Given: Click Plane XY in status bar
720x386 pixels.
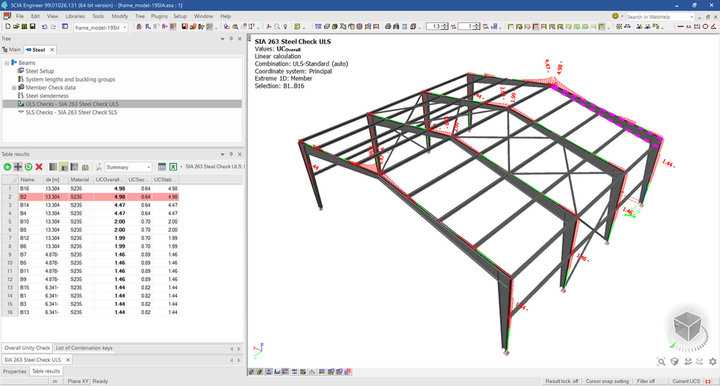Looking at the screenshot, I should click(78, 381).
